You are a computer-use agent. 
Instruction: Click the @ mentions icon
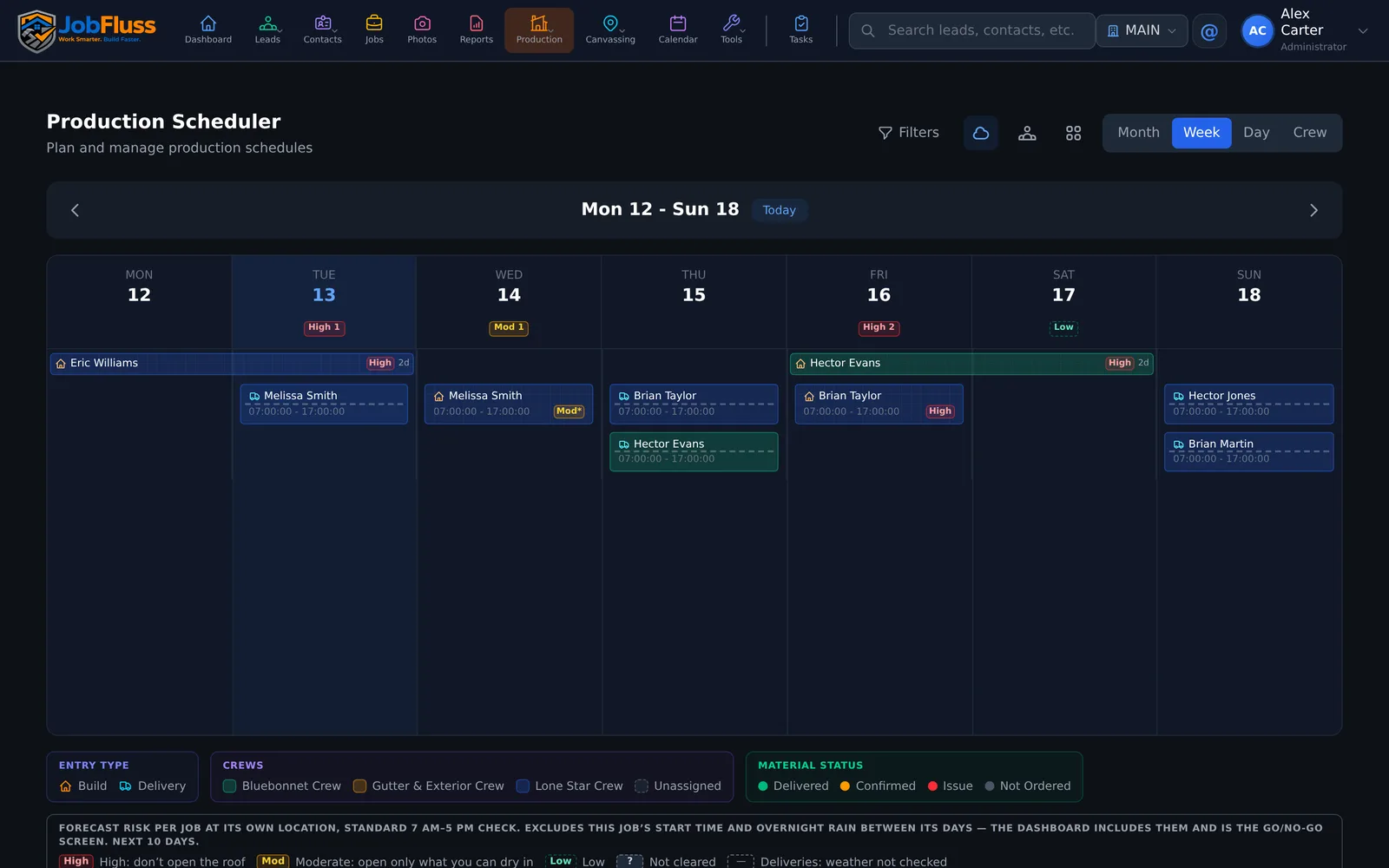point(1209,31)
